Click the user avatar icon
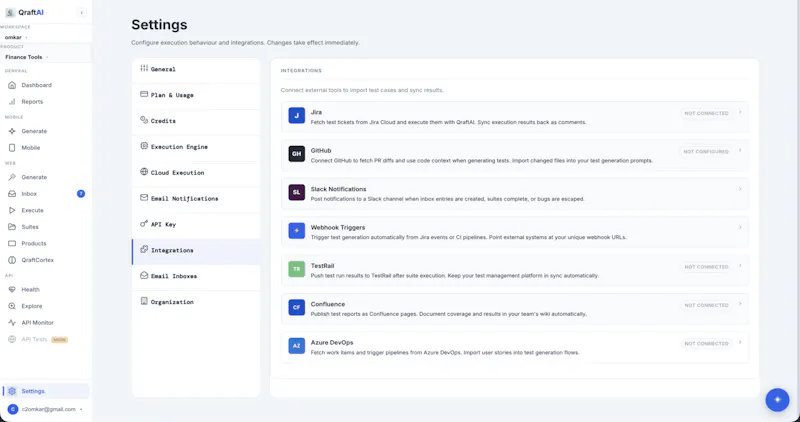Screen dimensions: 800x422 pyautogui.click(x=13, y=409)
